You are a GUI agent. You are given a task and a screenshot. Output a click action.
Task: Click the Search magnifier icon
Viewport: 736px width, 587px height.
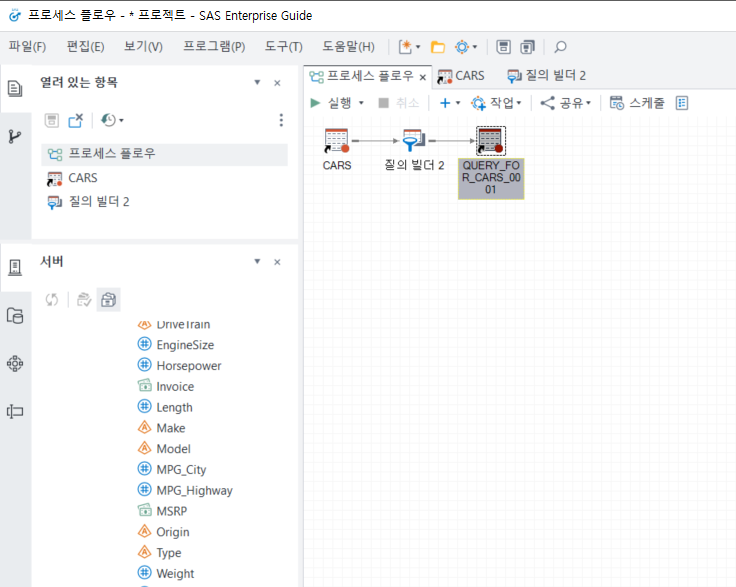coord(560,47)
